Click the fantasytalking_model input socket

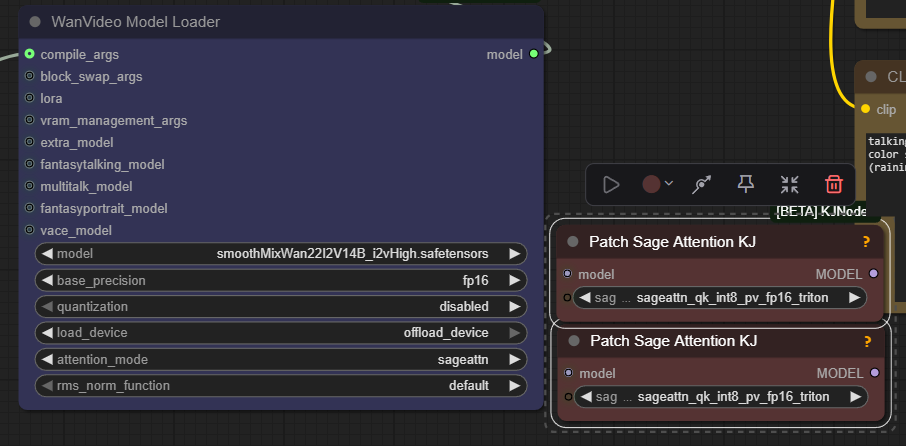click(29, 164)
